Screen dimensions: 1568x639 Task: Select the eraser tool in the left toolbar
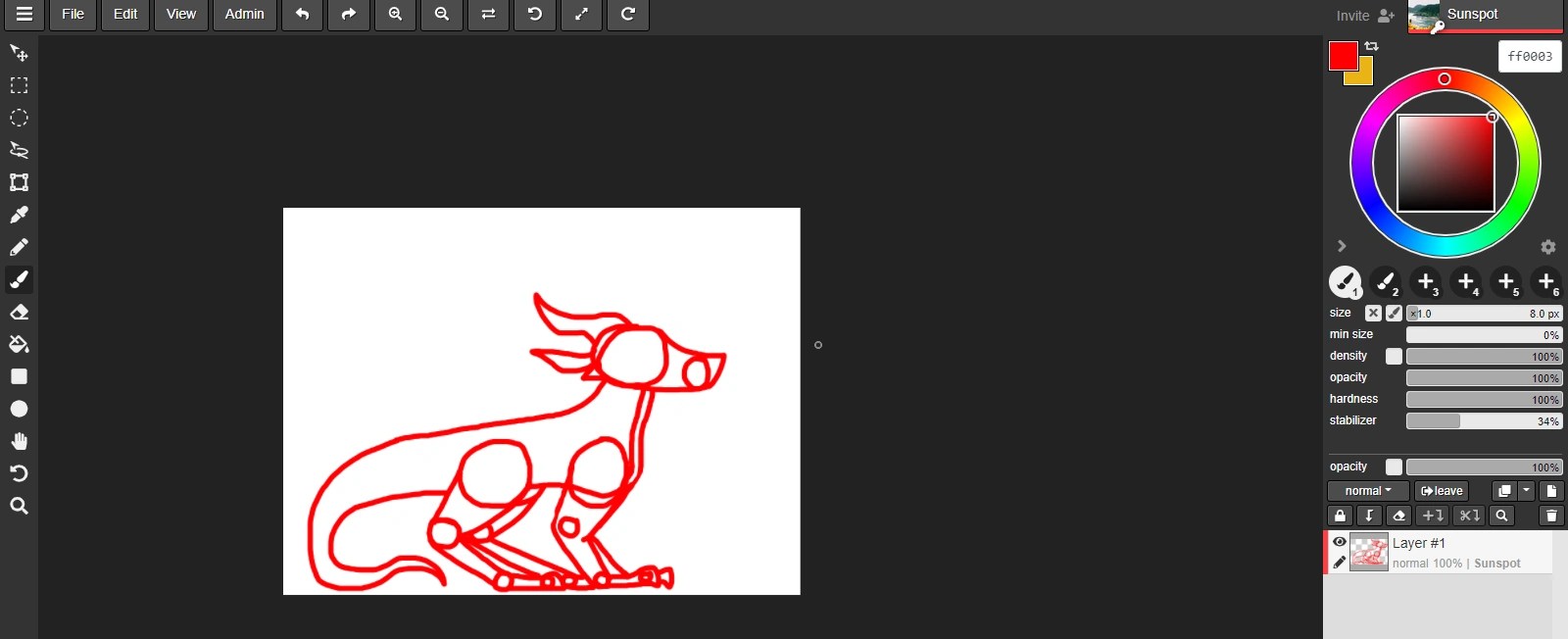coord(19,312)
